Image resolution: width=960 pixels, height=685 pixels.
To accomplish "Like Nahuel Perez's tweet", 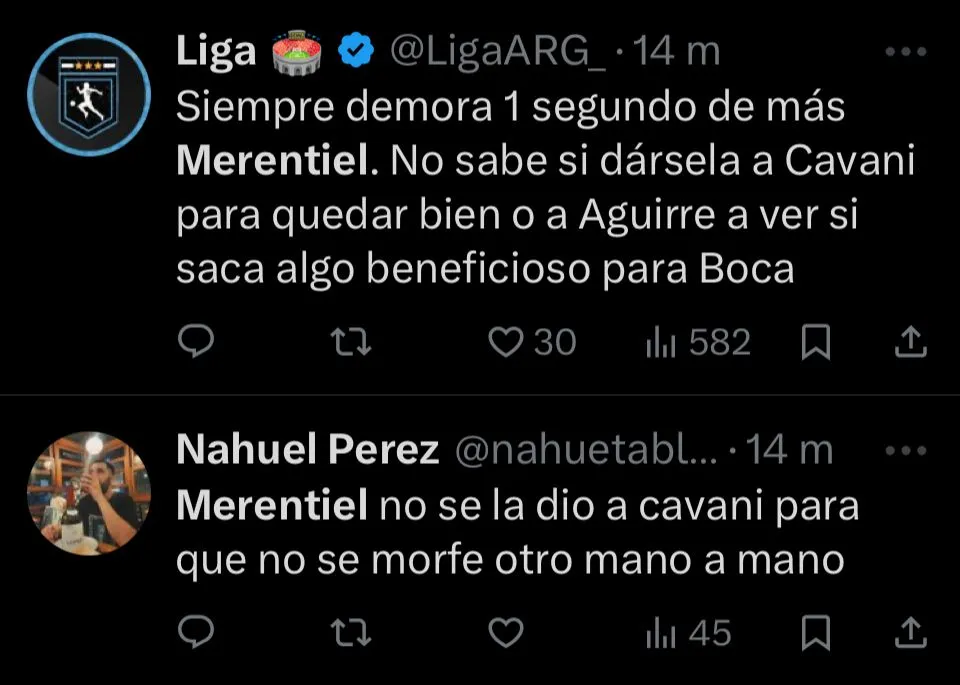I will tap(507, 632).
